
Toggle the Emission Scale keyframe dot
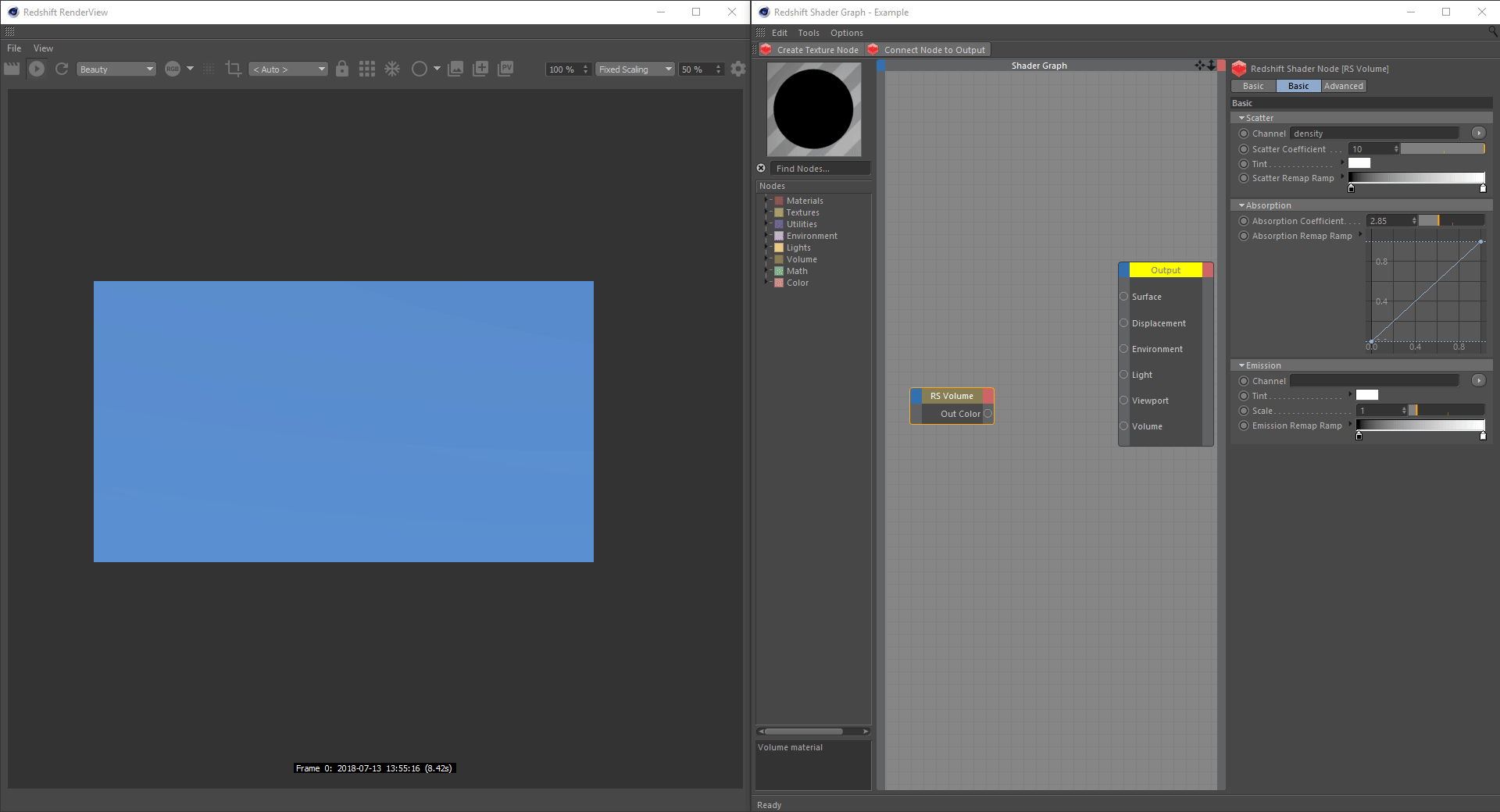1244,411
